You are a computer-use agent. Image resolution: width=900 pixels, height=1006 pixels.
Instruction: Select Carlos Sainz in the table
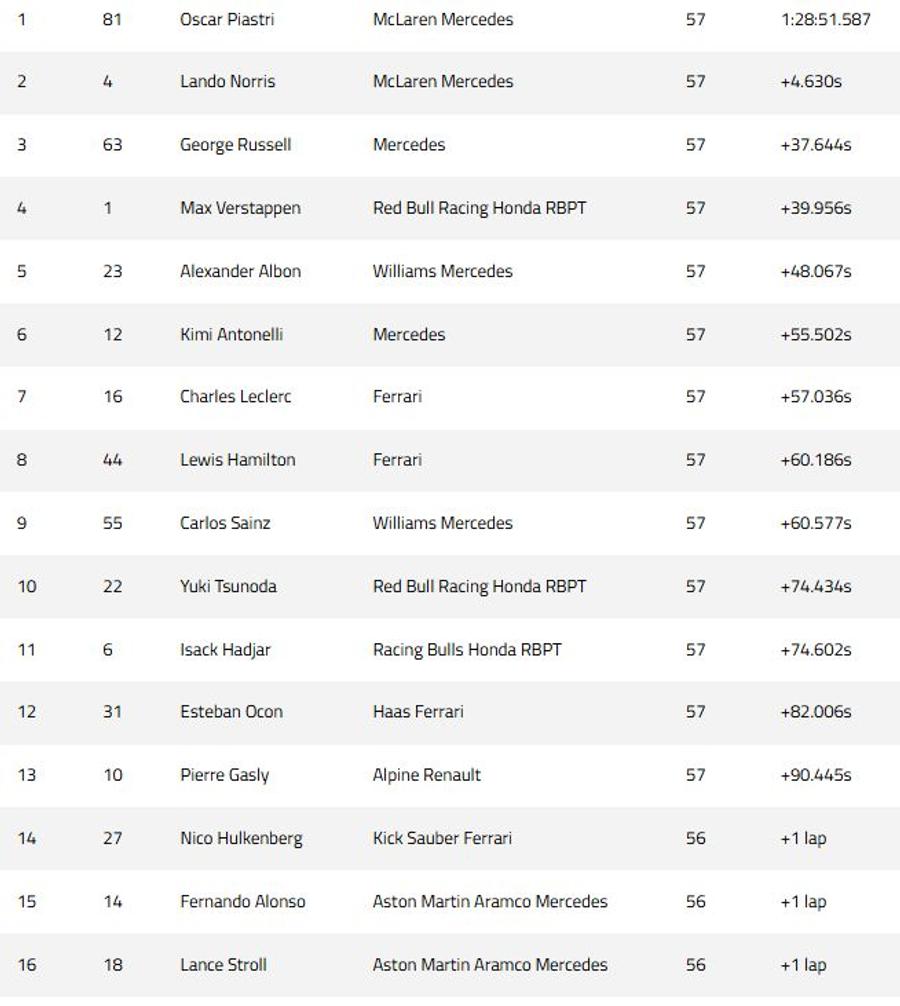[x=225, y=523]
